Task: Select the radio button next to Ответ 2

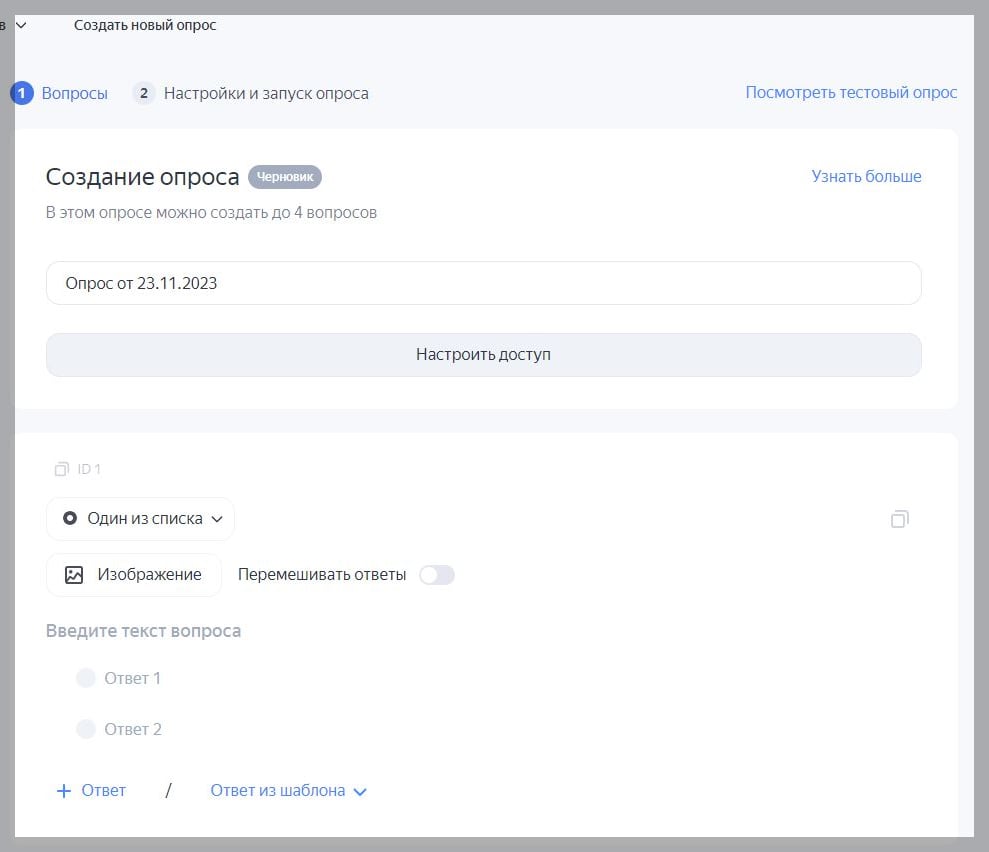Action: 86,730
